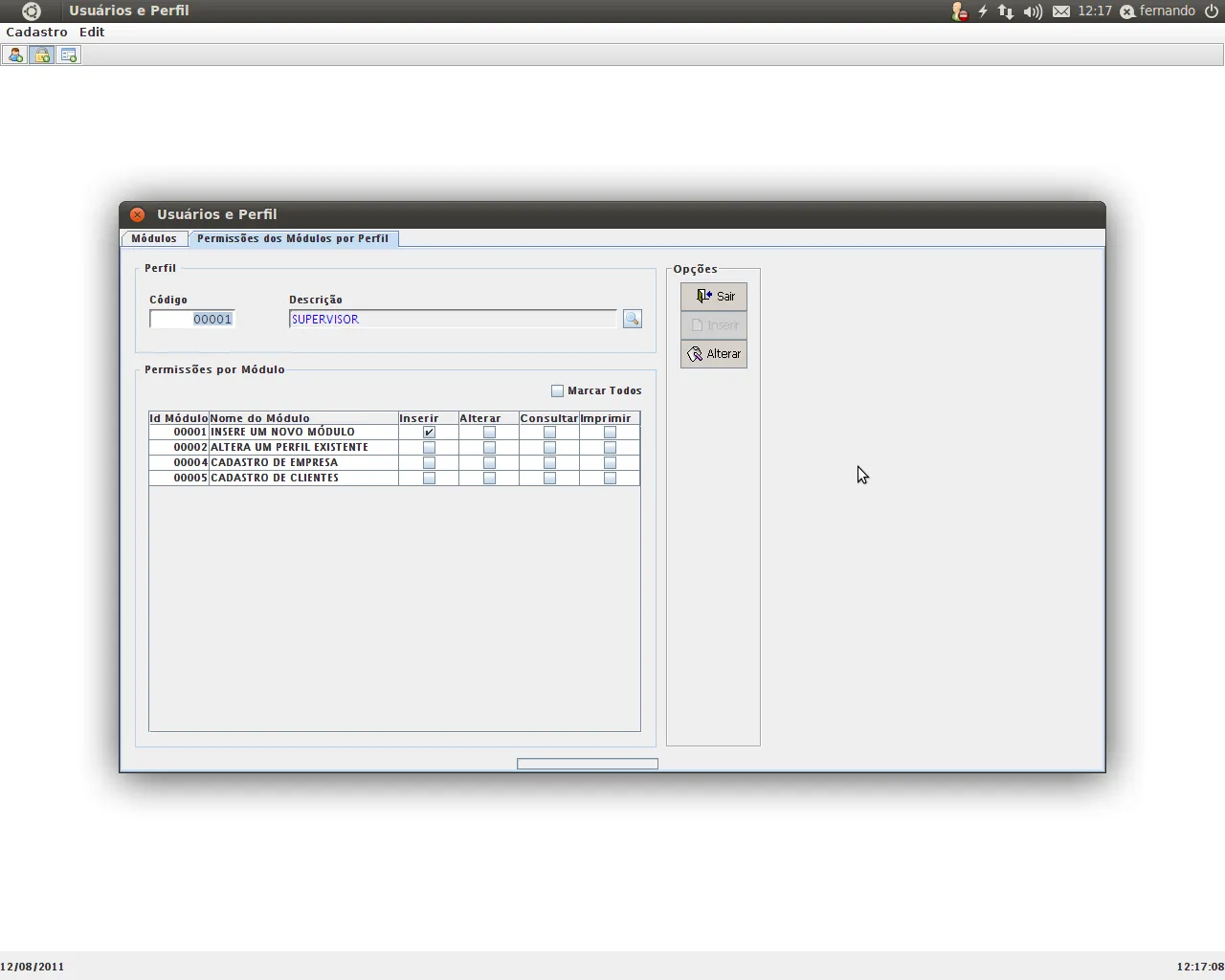Click the Imprimir column header
Screen dimensions: 1225x980
610,418
